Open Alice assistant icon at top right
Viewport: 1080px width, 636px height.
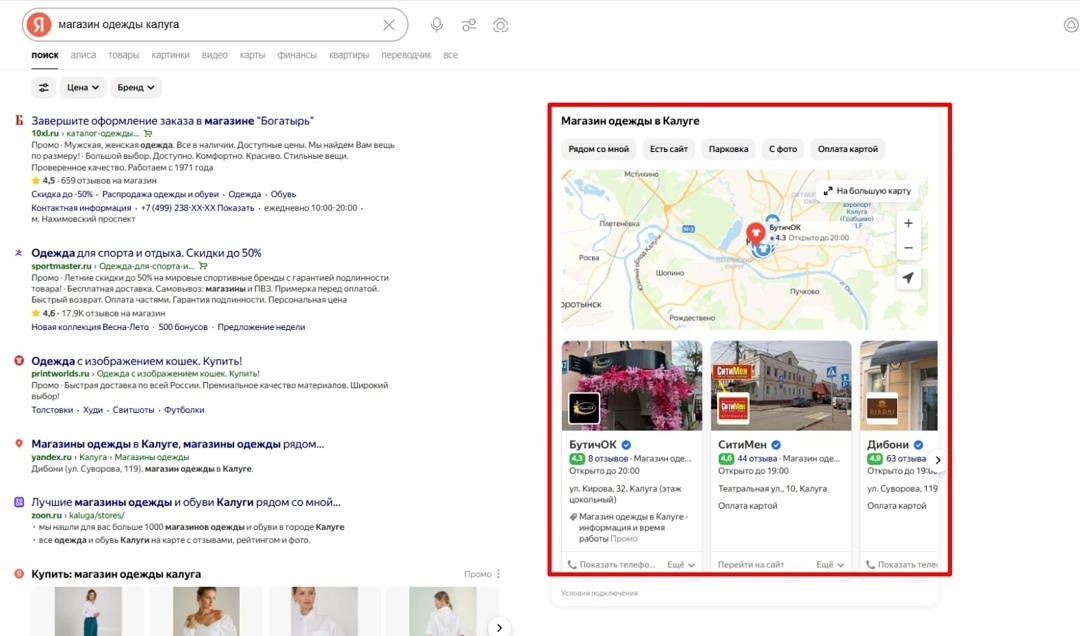[1071, 25]
